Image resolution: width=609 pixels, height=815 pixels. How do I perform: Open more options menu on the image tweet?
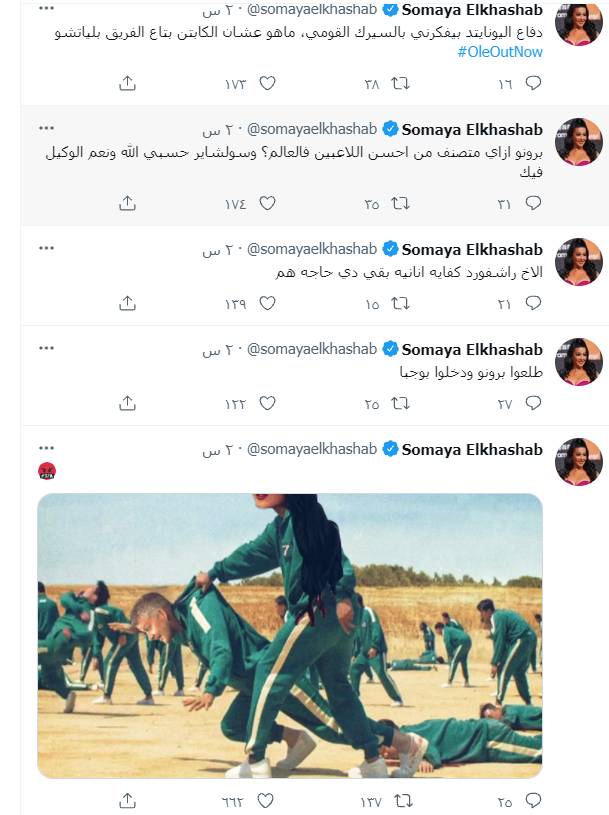click(46, 449)
